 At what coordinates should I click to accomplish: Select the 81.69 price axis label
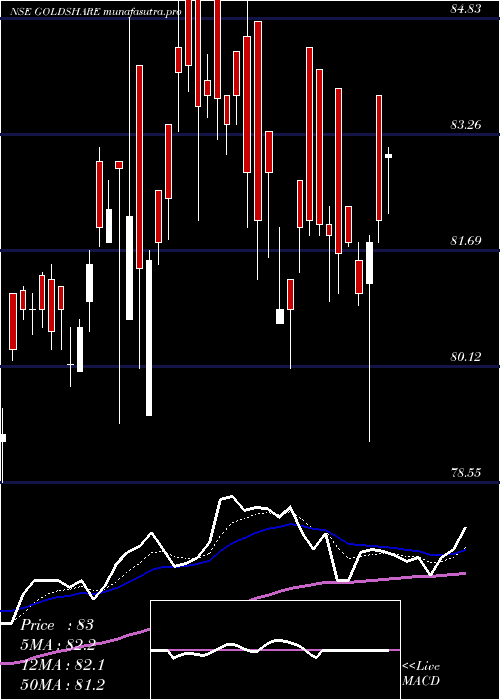466,241
